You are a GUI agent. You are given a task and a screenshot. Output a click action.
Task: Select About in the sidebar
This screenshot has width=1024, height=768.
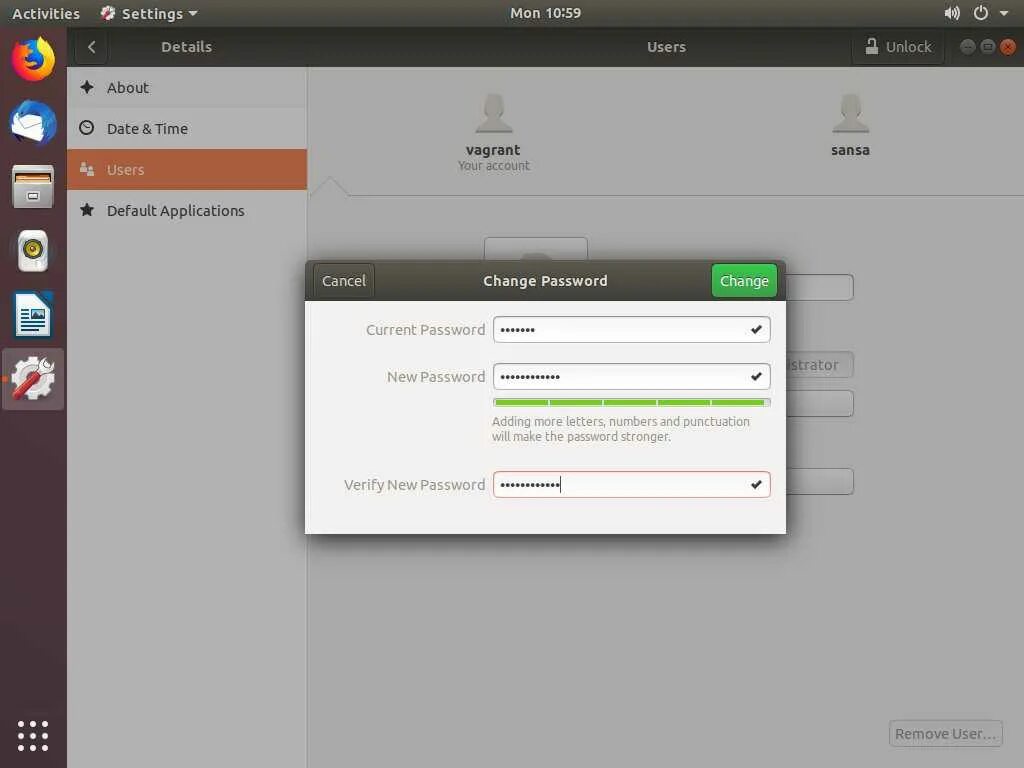(187, 88)
